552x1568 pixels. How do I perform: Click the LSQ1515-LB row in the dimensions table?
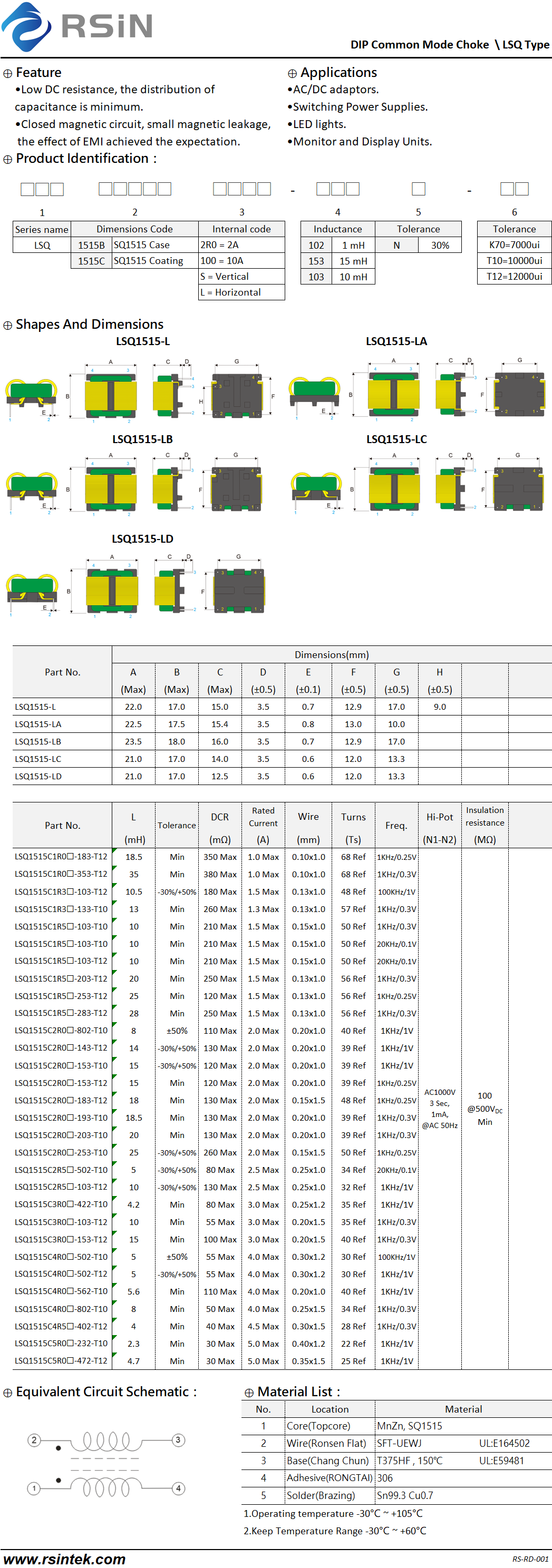click(x=282, y=742)
